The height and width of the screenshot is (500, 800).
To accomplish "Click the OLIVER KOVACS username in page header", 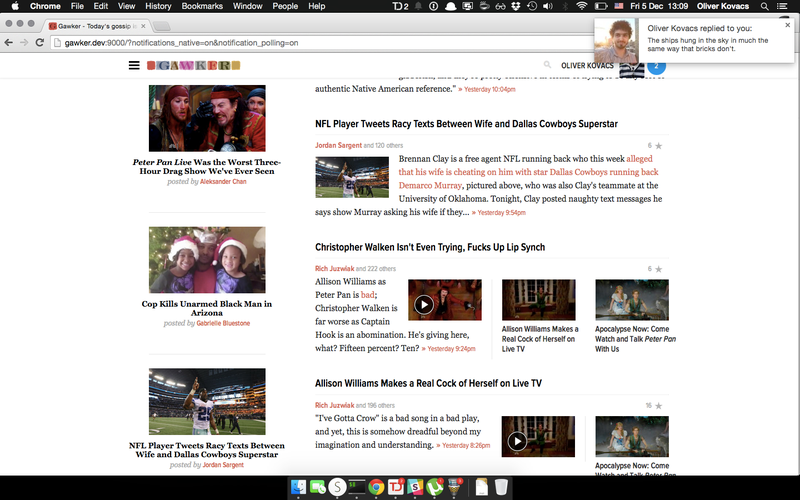I will [587, 66].
